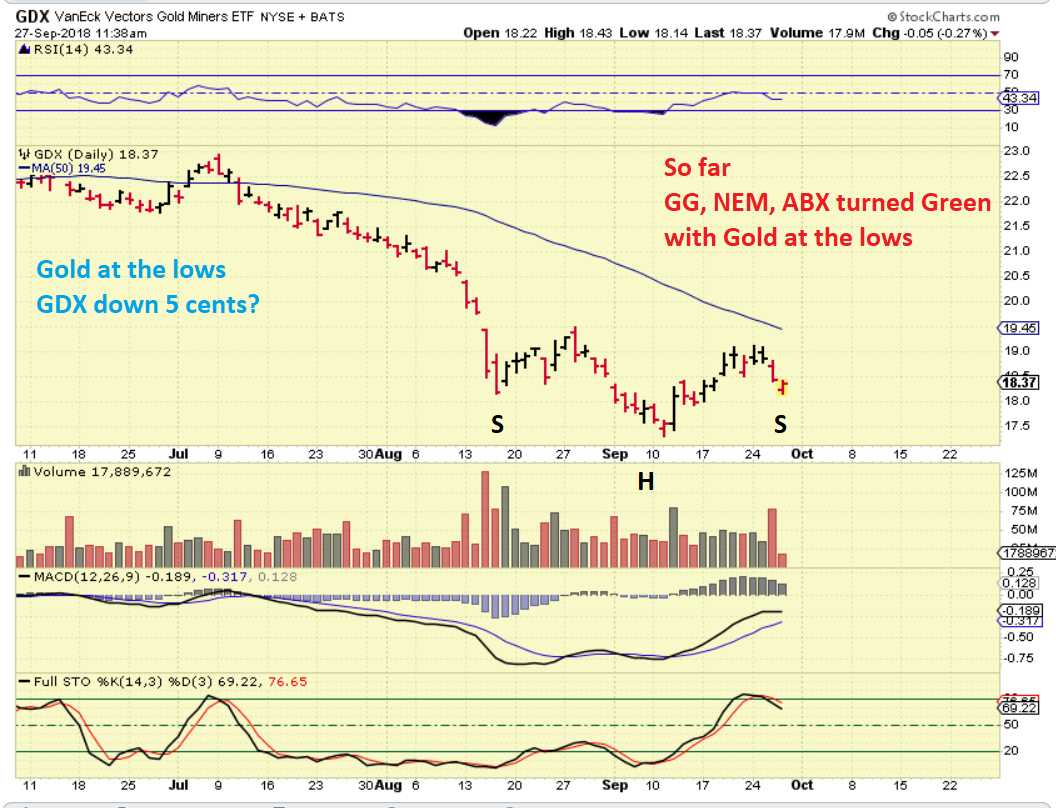The width and height of the screenshot is (1056, 808).
Task: Click the red 'with Gold at the lows' annotation
Action: click(788, 238)
